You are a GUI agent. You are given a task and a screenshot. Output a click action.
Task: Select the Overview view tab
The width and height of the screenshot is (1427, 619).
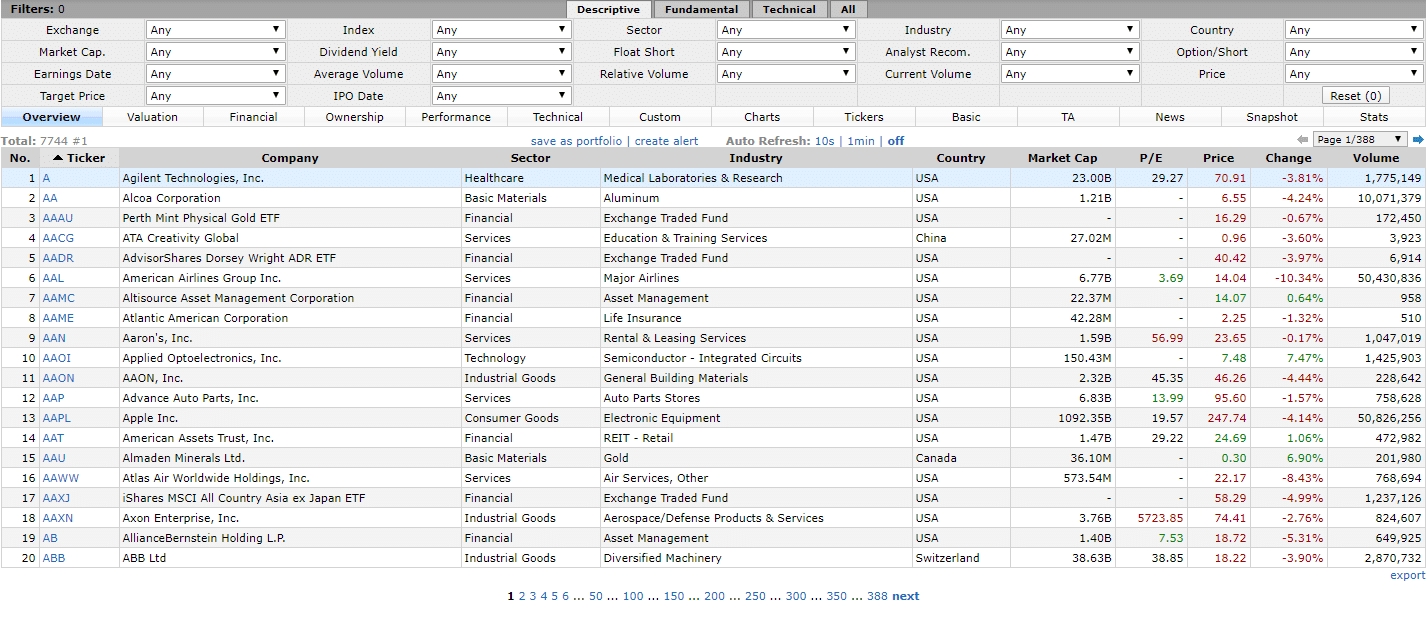(51, 117)
